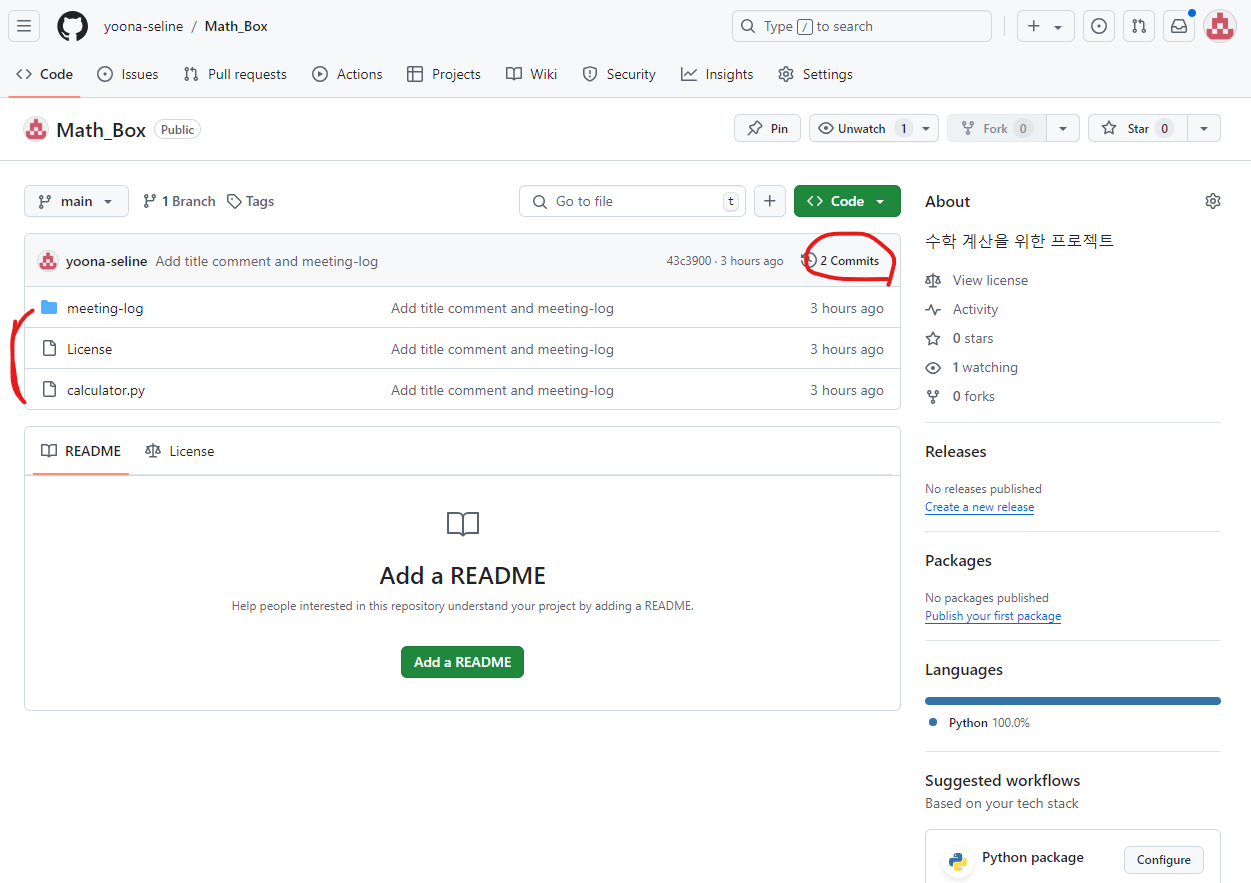The height and width of the screenshot is (883, 1251).
Task: Open the calculator.py file
Action: pos(106,390)
